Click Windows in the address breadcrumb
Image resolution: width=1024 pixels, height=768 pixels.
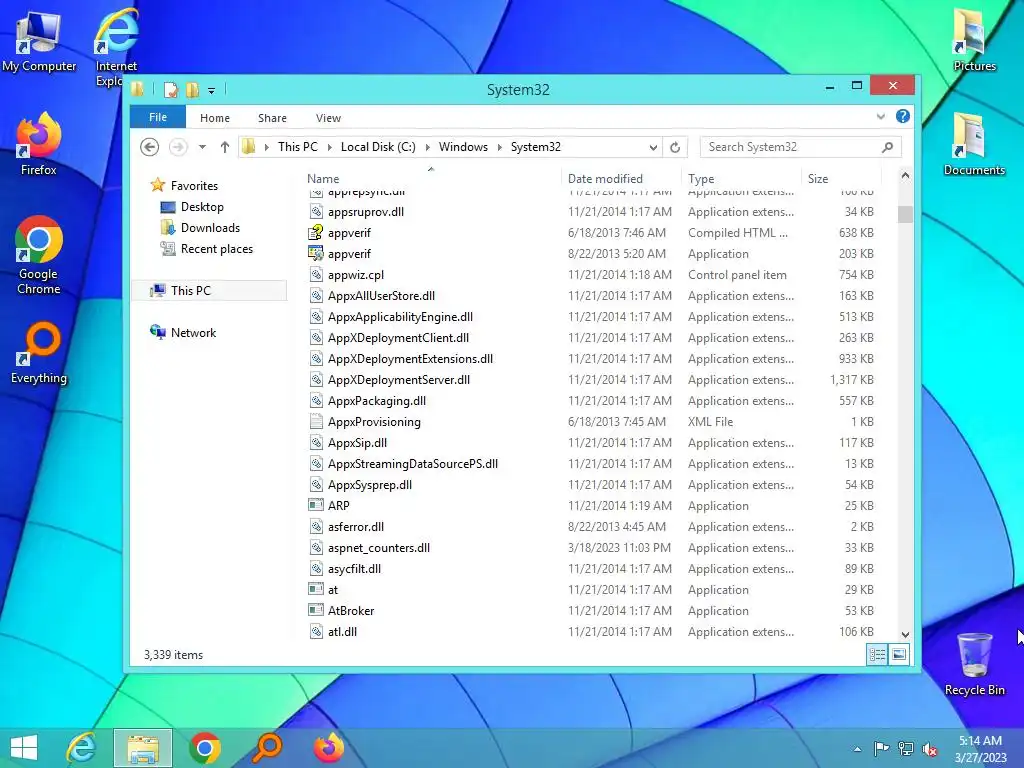coord(463,147)
